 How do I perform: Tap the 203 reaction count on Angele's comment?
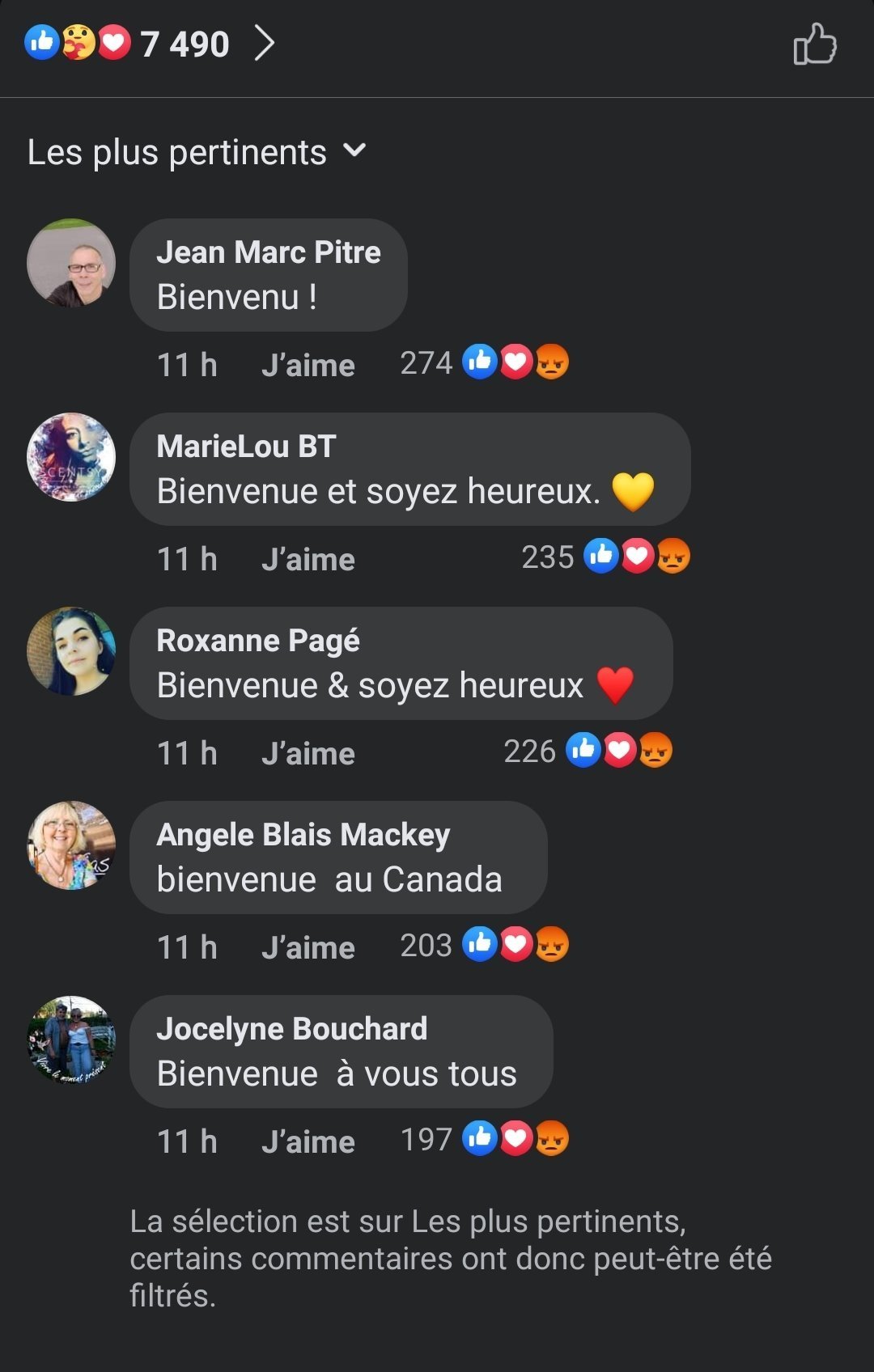click(x=426, y=946)
